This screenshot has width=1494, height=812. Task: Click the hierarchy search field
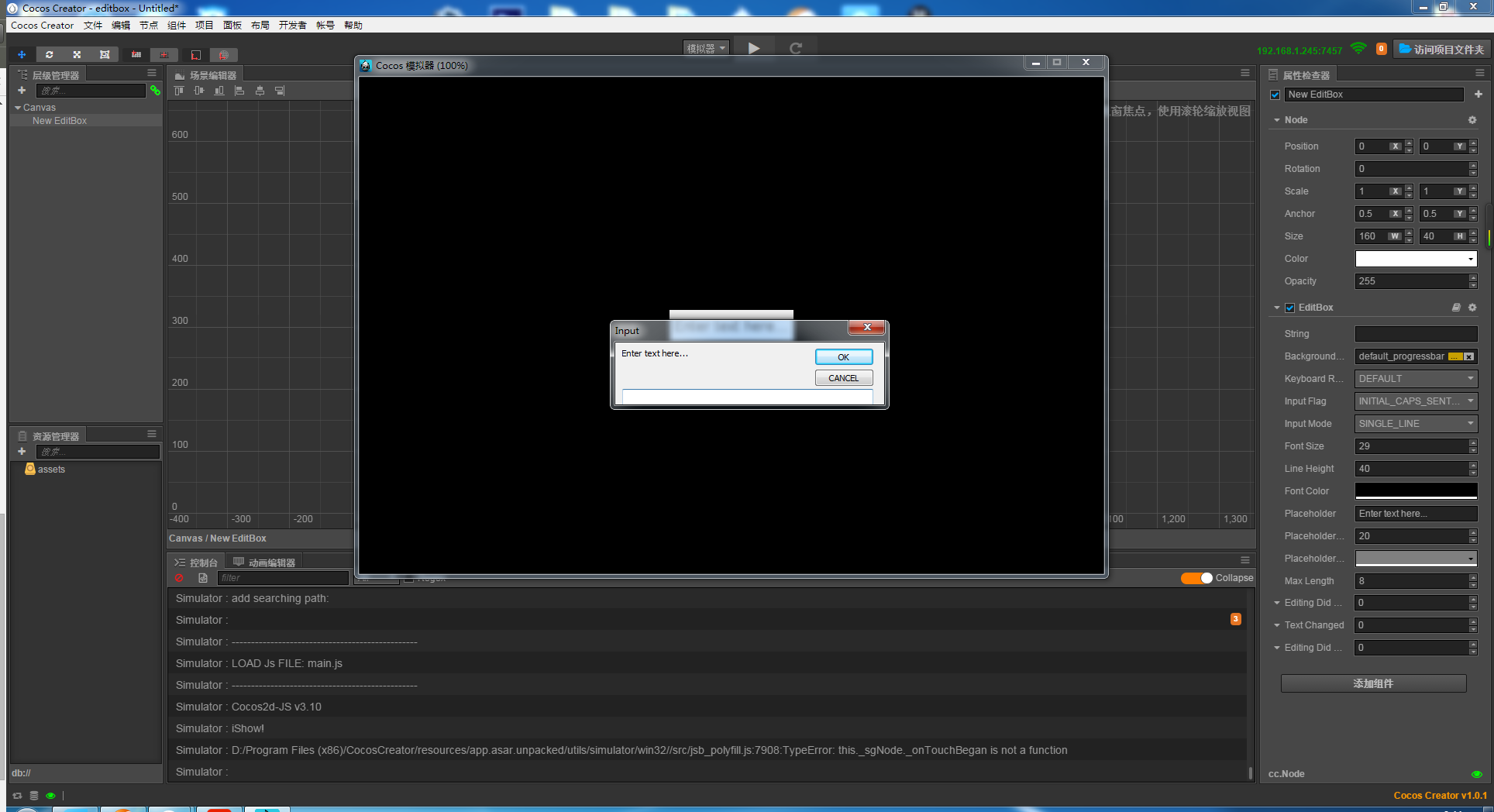tap(91, 91)
